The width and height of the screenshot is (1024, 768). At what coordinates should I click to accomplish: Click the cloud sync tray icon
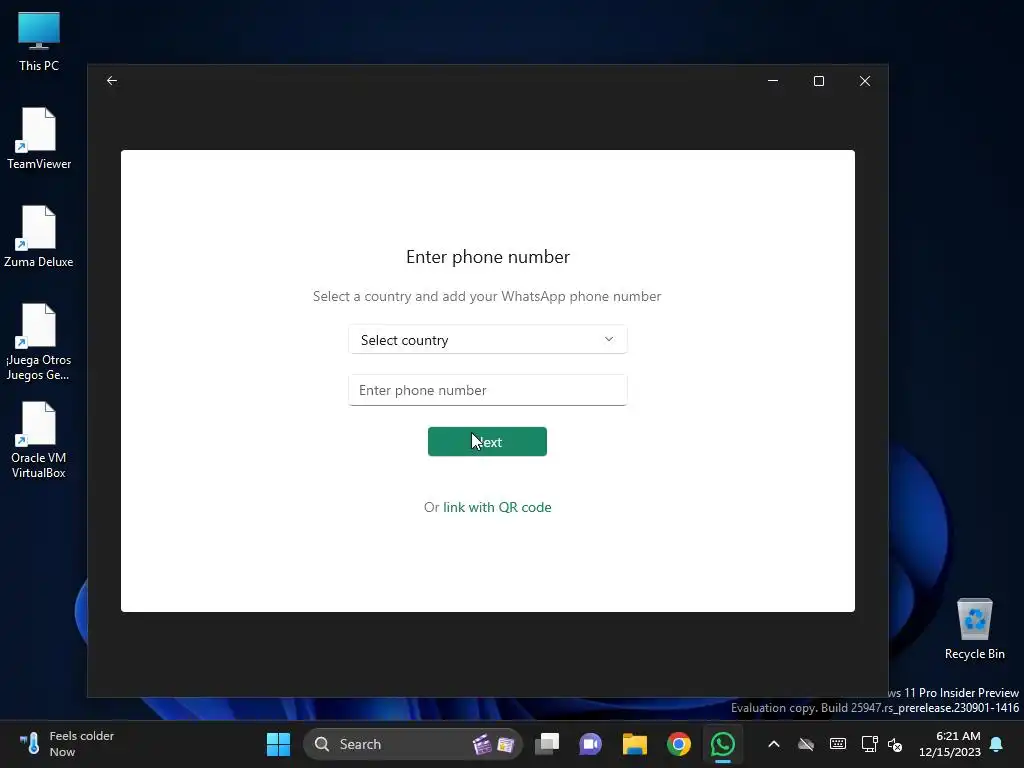coord(806,744)
